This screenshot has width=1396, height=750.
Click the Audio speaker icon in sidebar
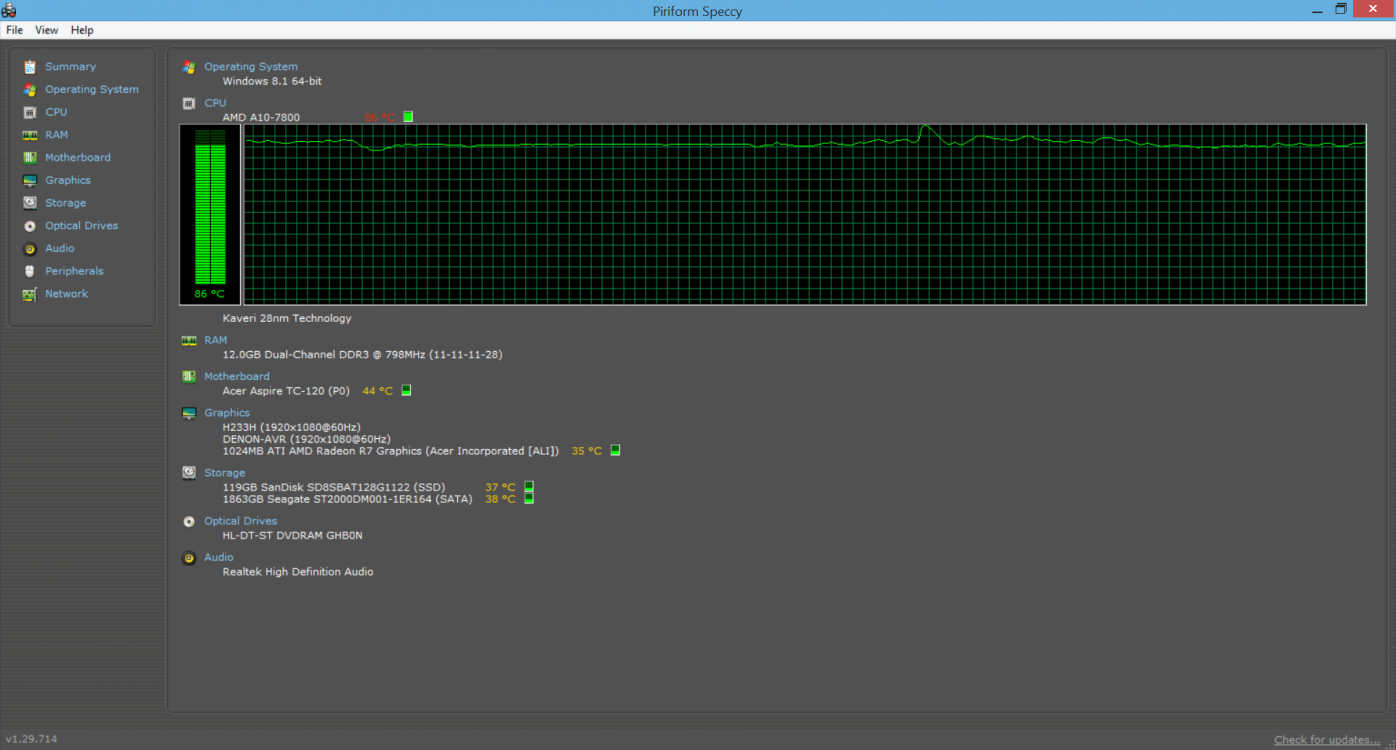[x=30, y=249]
